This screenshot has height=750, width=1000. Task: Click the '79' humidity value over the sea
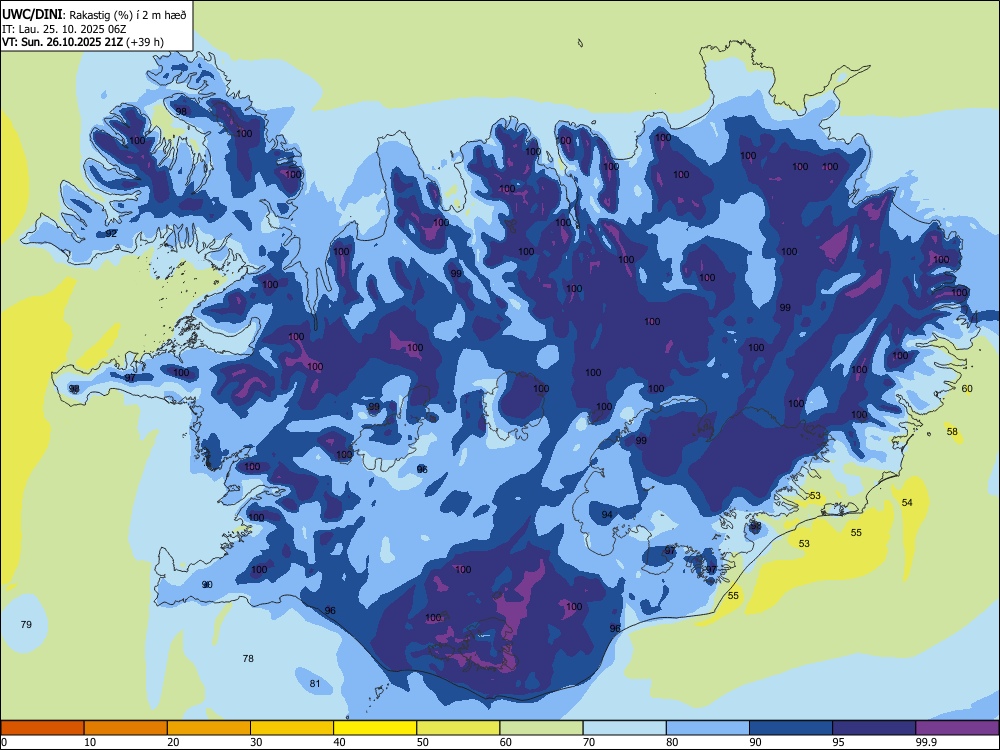tap(26, 624)
